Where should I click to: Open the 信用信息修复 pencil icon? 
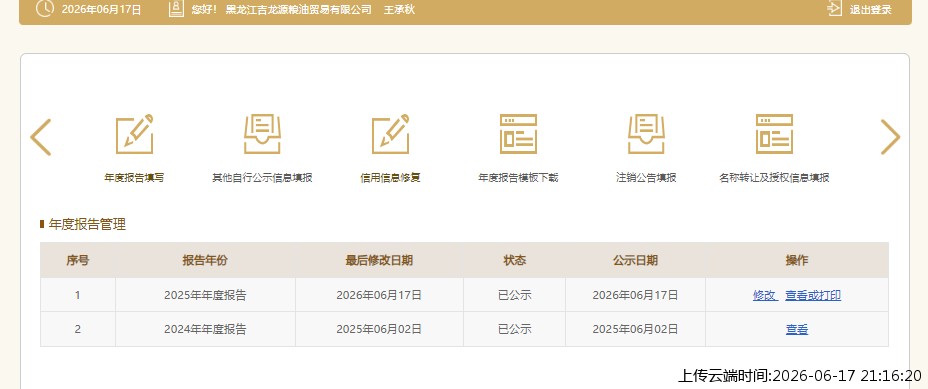click(391, 134)
